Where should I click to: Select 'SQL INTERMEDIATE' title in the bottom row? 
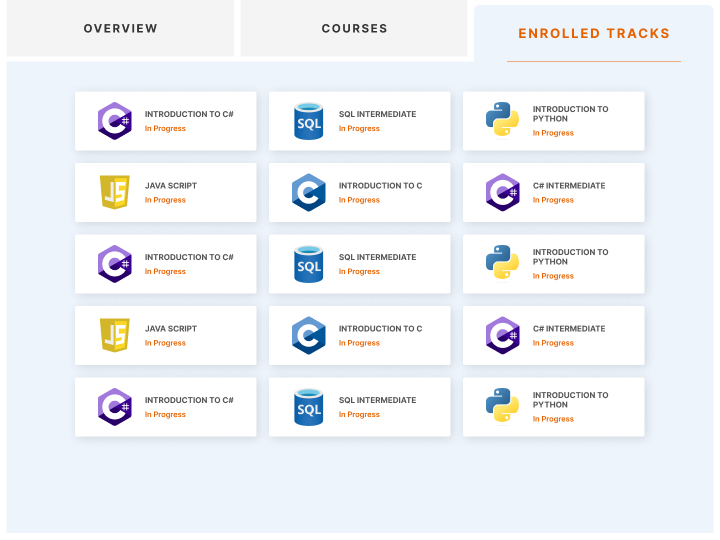(377, 400)
